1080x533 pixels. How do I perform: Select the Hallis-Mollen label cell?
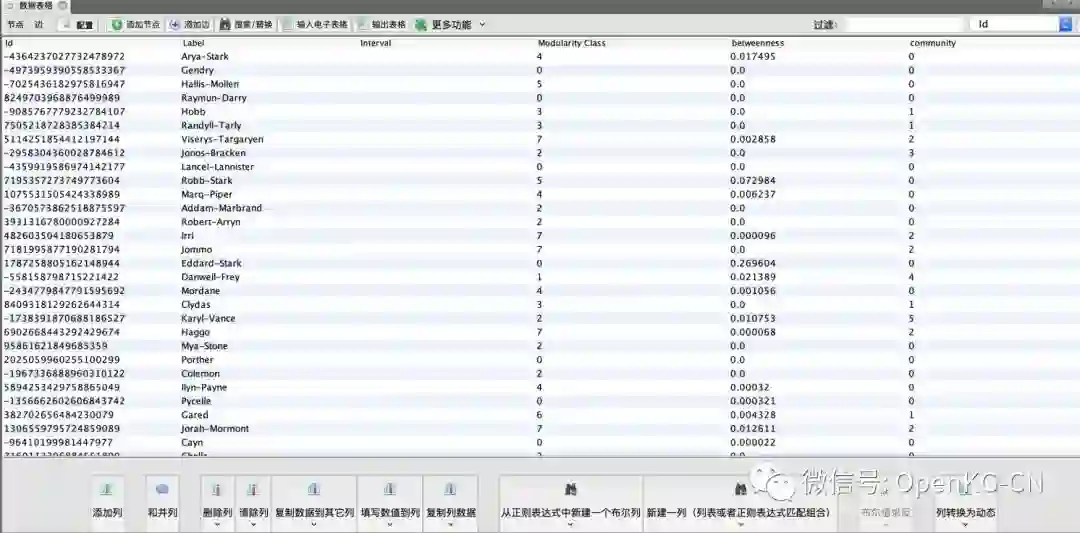click(x=210, y=84)
